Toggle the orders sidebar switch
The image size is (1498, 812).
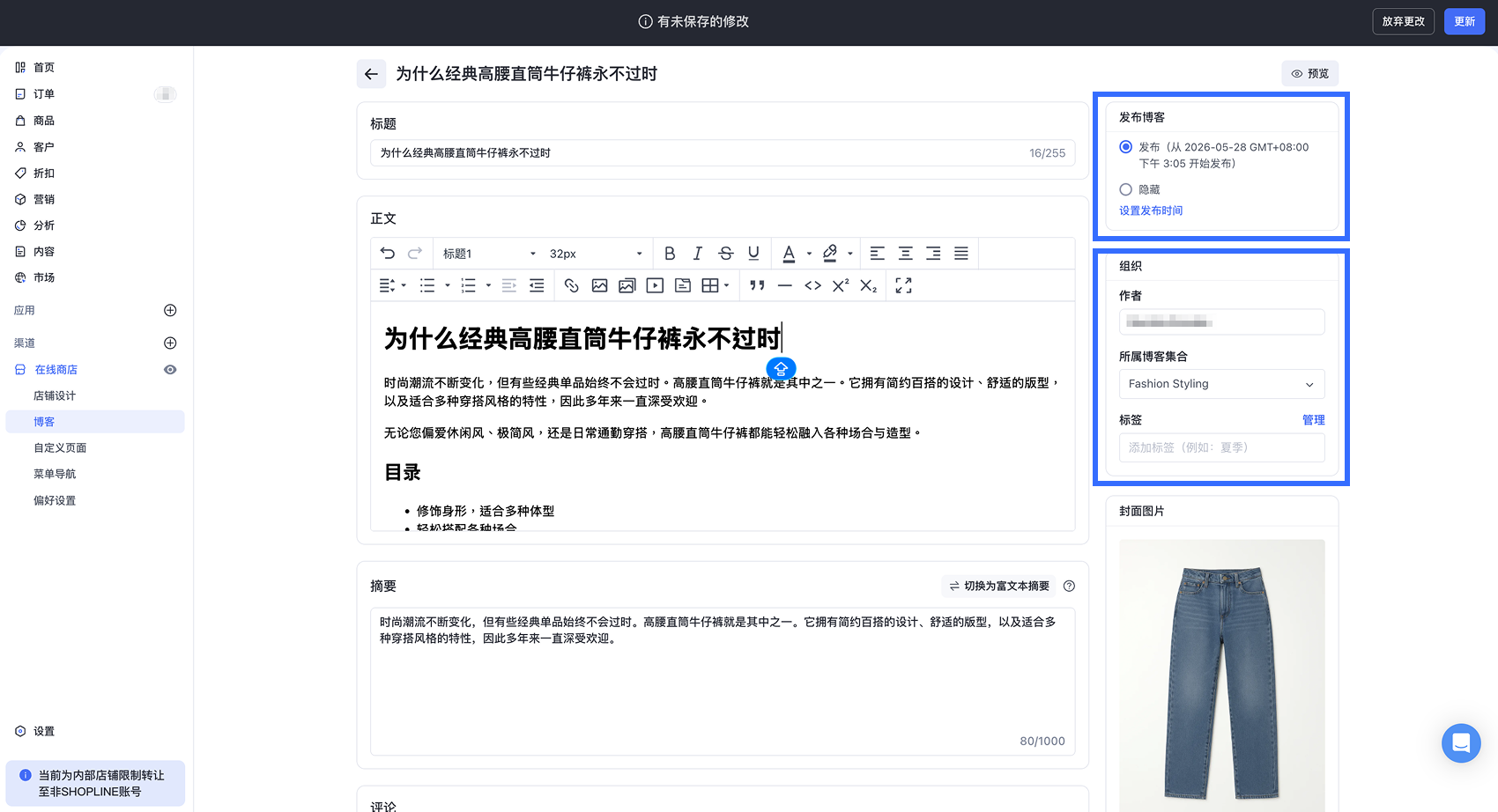tap(165, 94)
